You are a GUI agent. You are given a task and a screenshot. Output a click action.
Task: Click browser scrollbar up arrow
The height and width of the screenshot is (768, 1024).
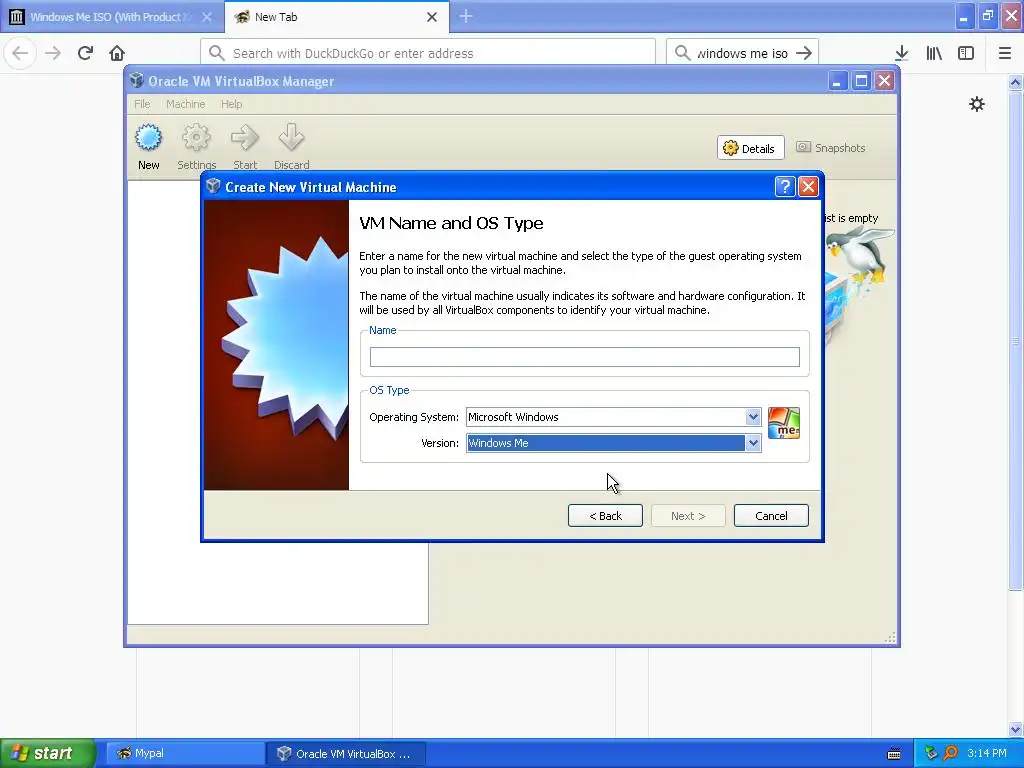click(x=1015, y=82)
